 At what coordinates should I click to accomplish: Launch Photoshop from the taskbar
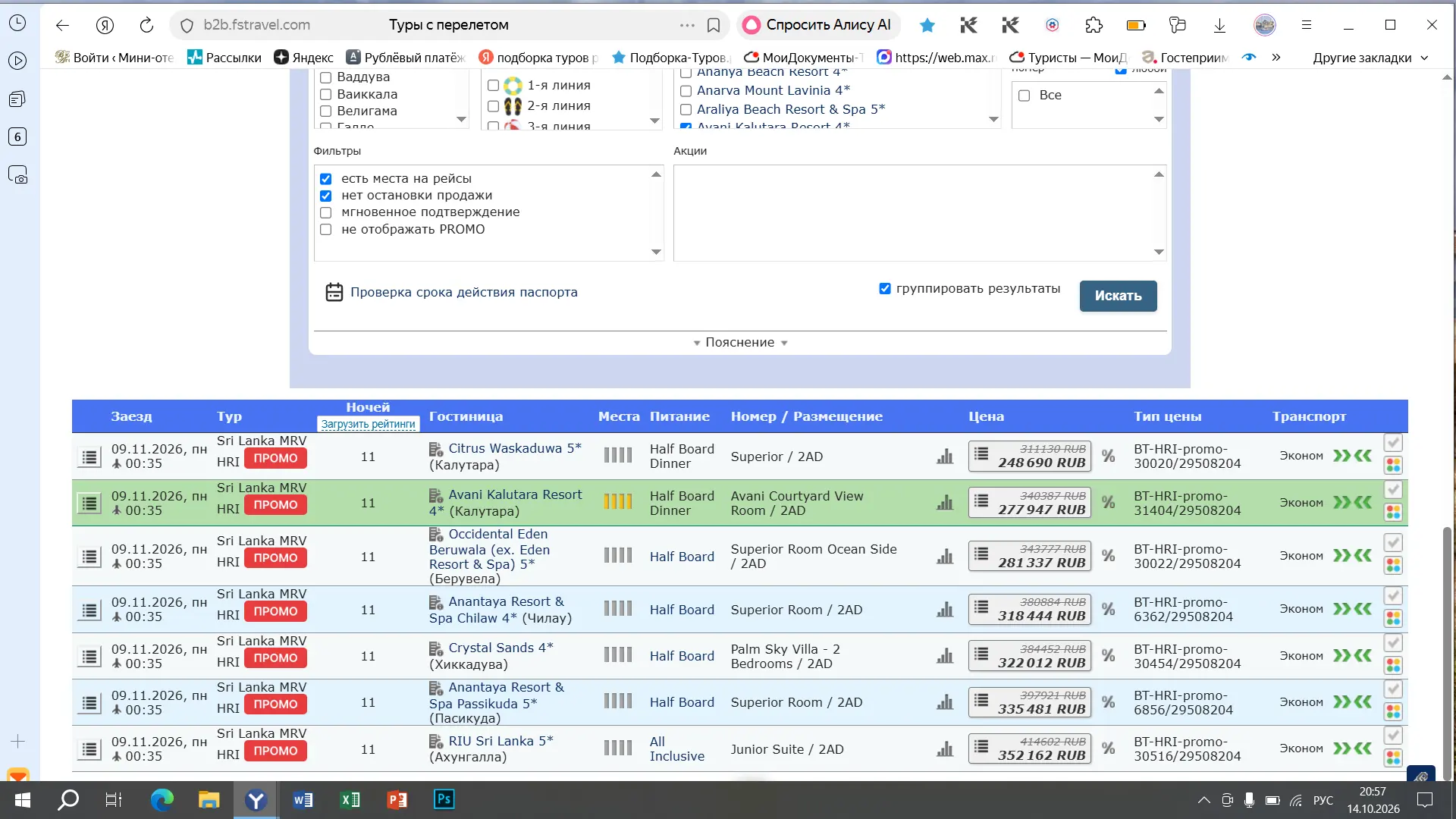pyautogui.click(x=444, y=799)
